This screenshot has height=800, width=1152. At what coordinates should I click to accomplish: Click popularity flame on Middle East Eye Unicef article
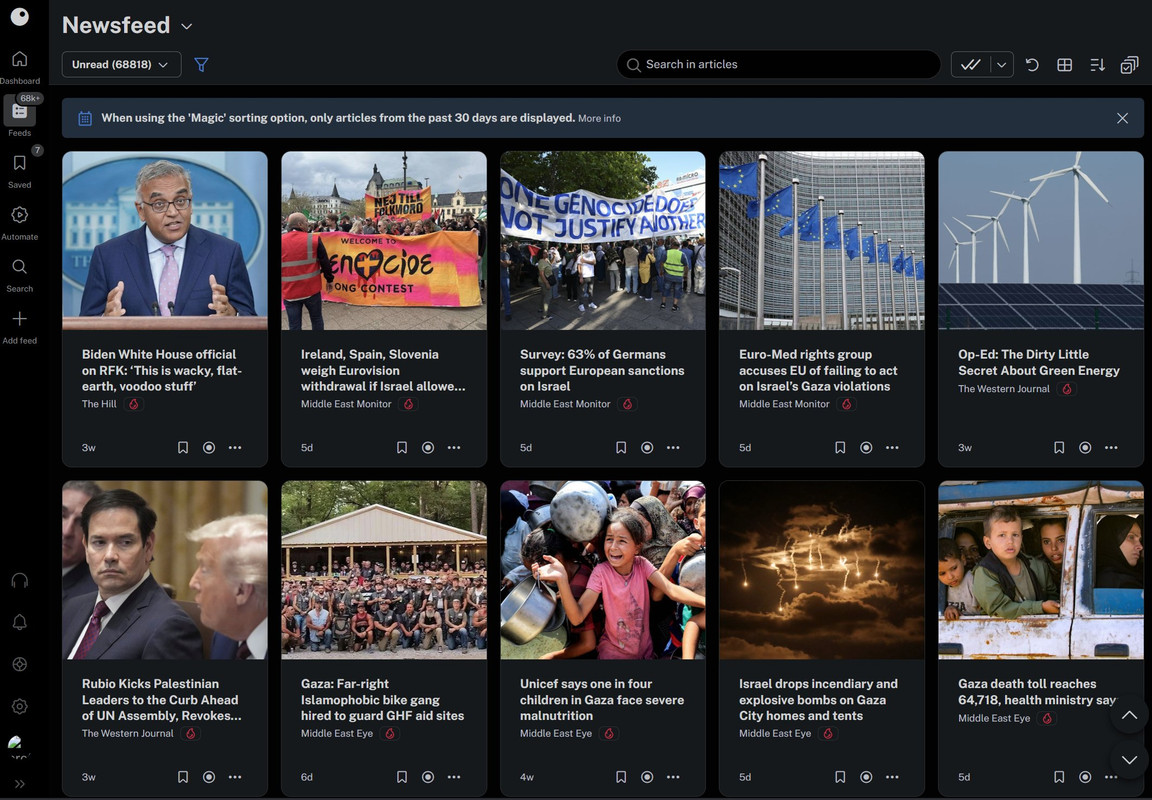pos(608,733)
